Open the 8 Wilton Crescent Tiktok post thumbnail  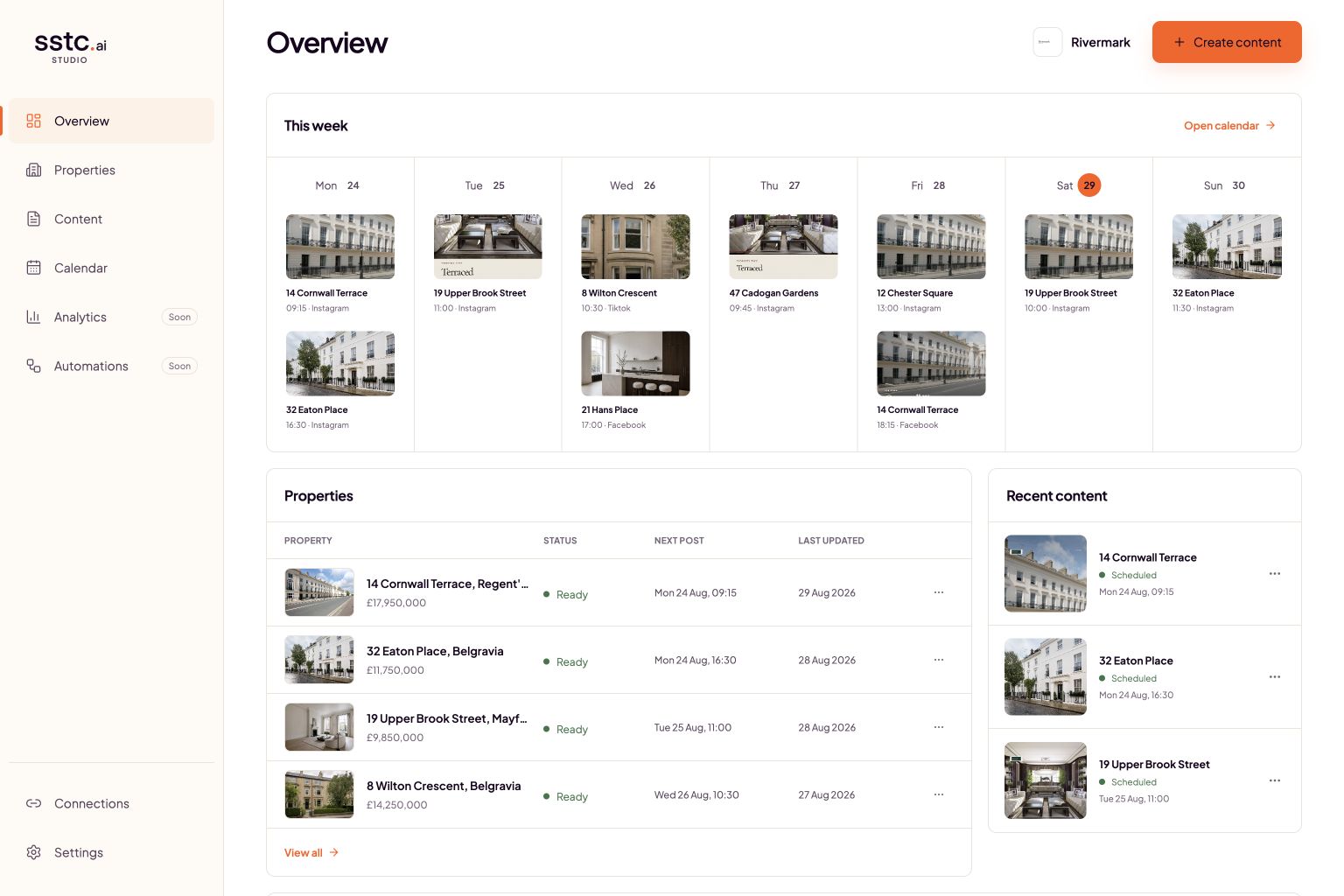click(x=636, y=247)
